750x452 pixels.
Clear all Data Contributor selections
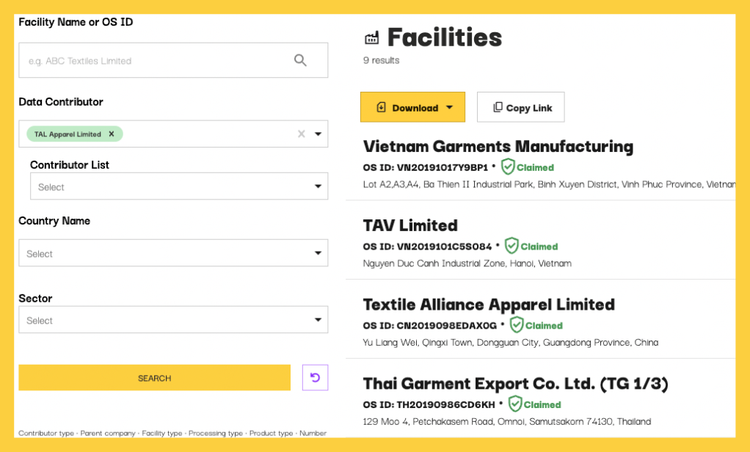point(301,134)
